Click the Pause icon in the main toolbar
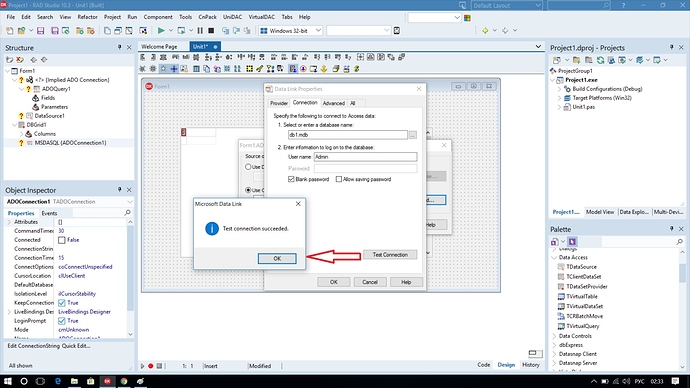This screenshot has height=388, width=690. tap(200, 30)
